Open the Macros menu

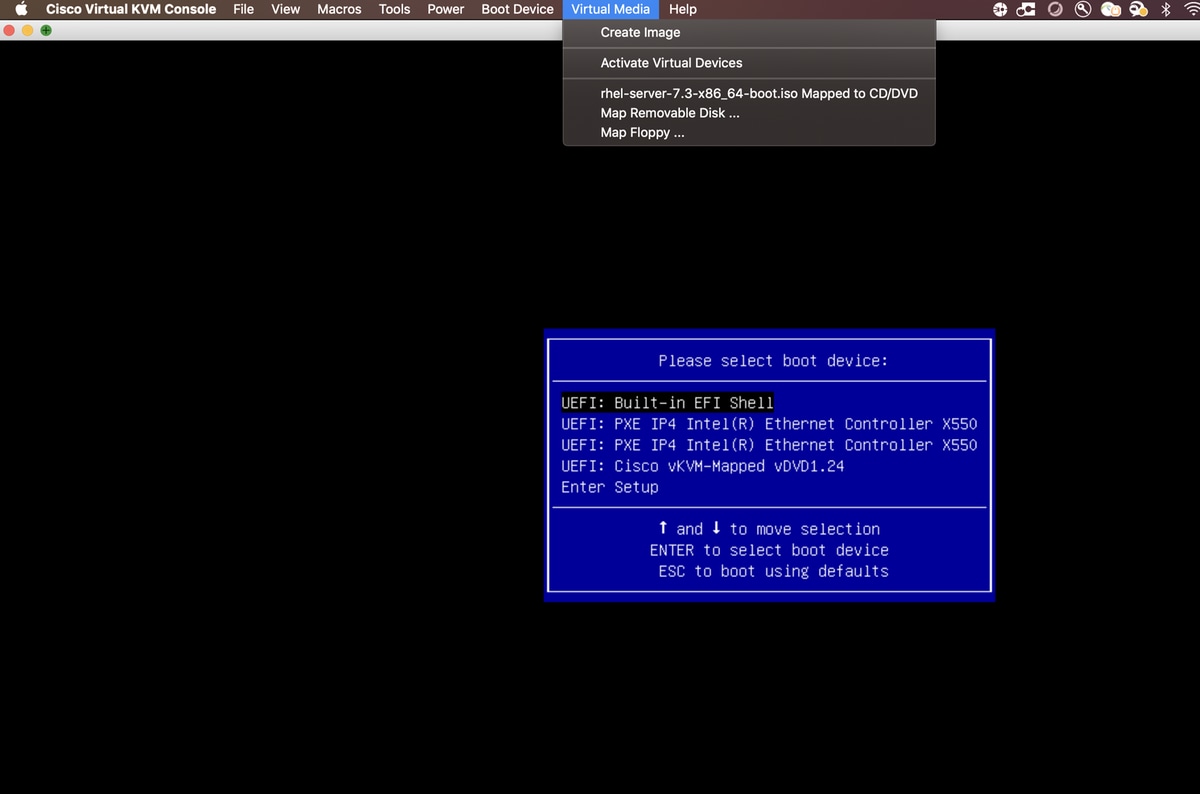339,9
